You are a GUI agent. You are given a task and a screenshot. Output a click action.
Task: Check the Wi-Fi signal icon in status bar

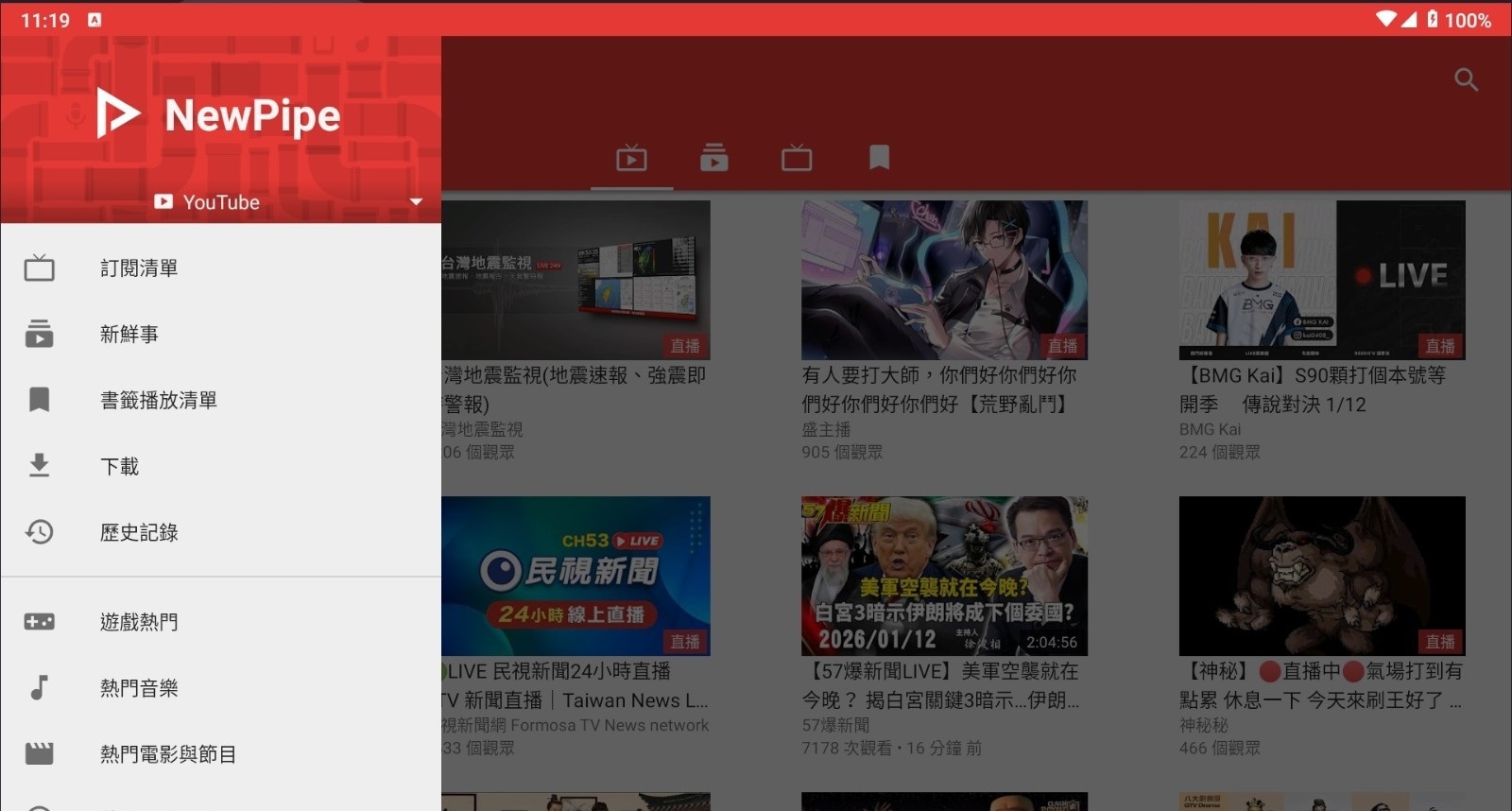1386,19
